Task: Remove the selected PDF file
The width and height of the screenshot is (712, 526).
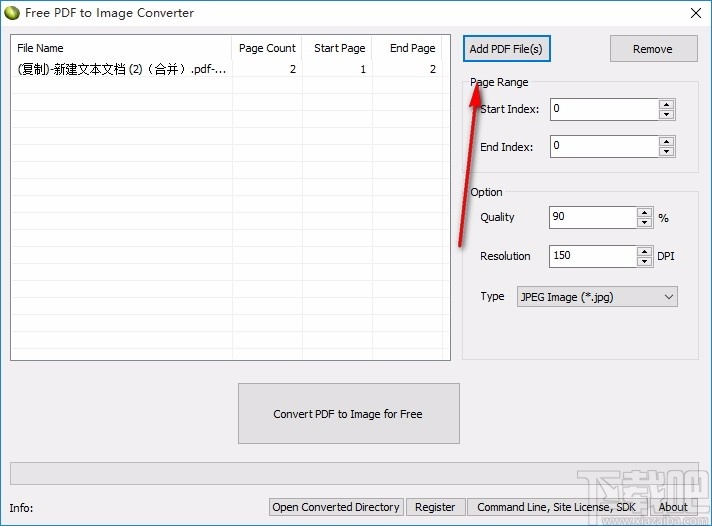Action: coord(653,49)
